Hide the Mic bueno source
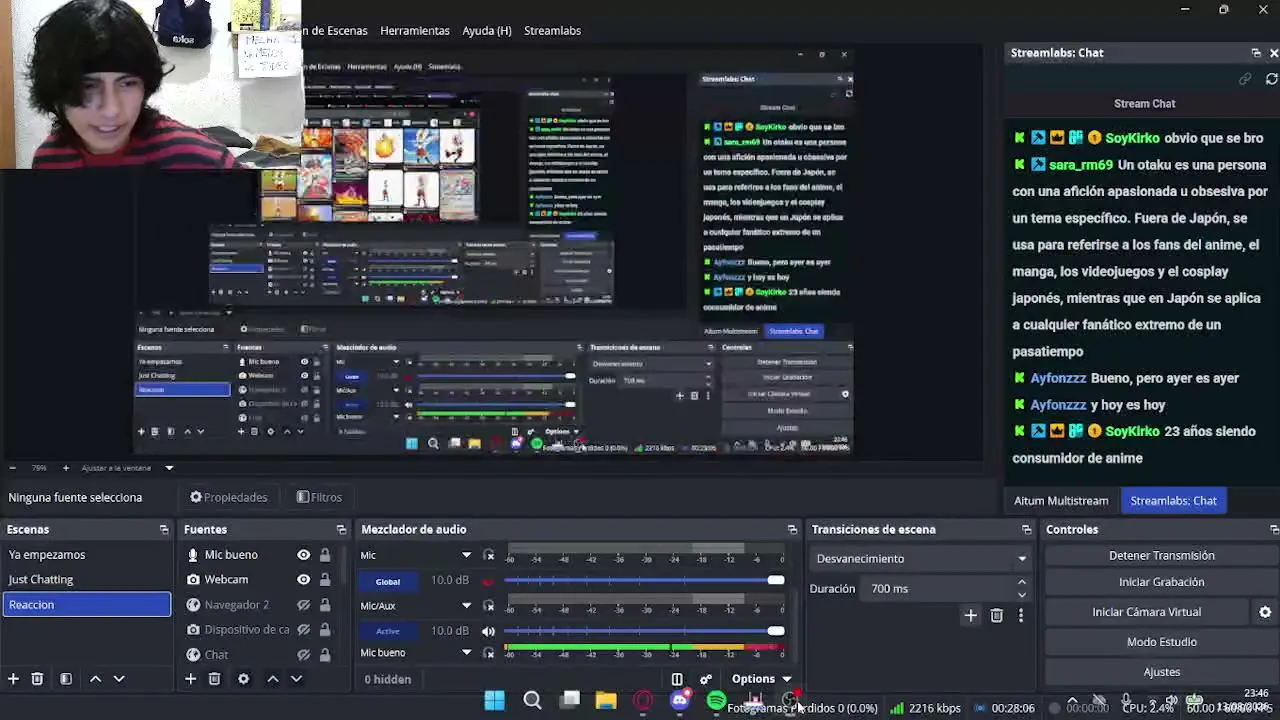The height and width of the screenshot is (720, 1280). point(303,555)
